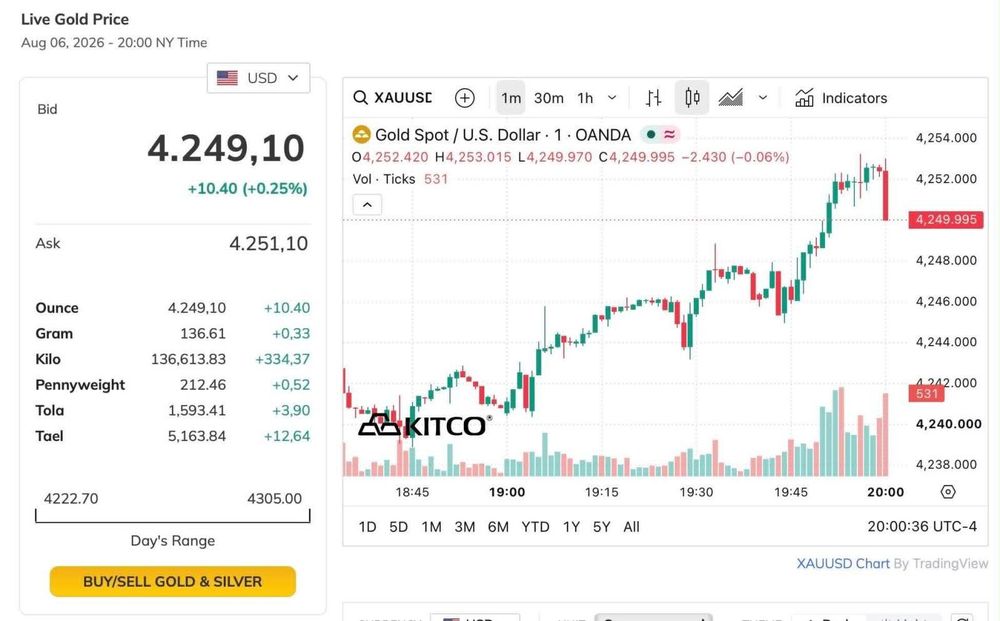The width and height of the screenshot is (1000, 621).
Task: Open chart settings via hexagon icon
Action: pos(948,492)
